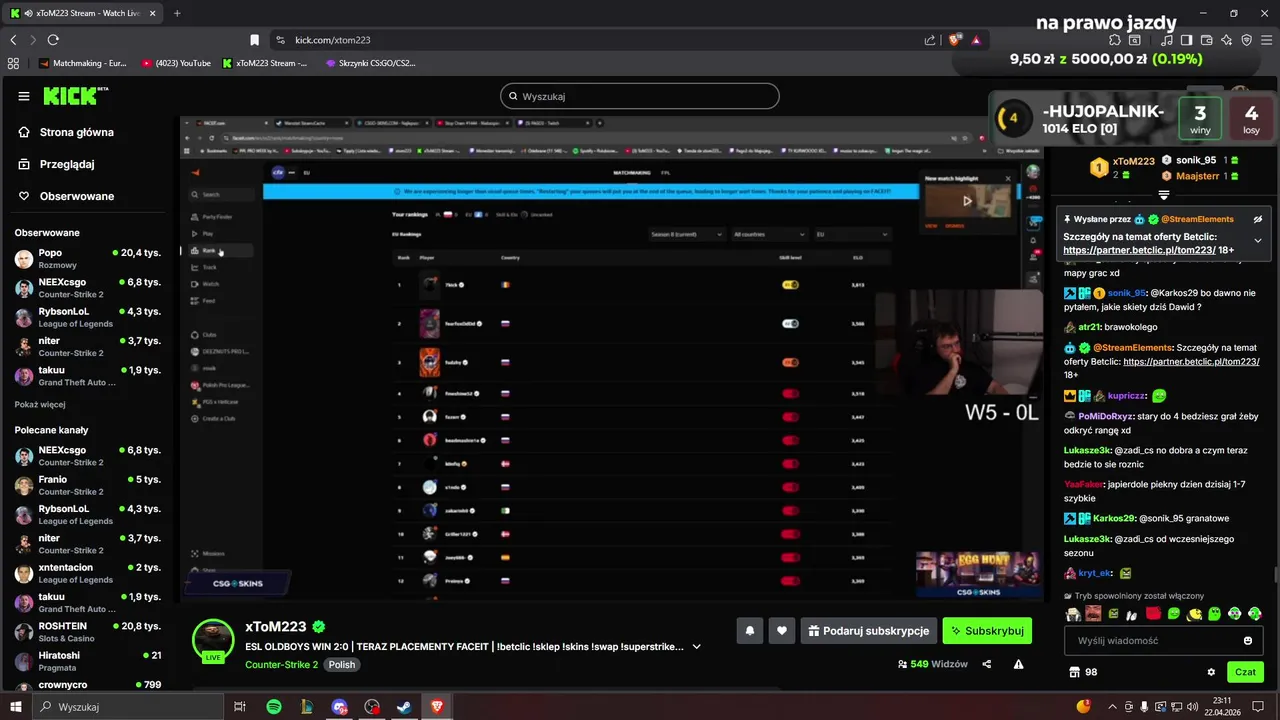1280x720 pixels.
Task: Open the Skrzynki CS:GO/CS2 bookmark
Action: click(x=370, y=63)
